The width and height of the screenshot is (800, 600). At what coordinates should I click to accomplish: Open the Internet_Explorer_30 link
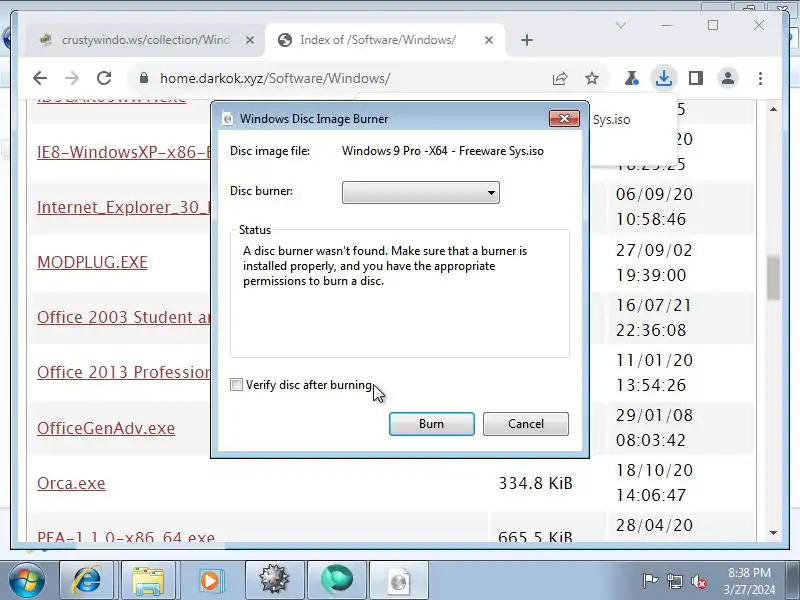tap(123, 207)
